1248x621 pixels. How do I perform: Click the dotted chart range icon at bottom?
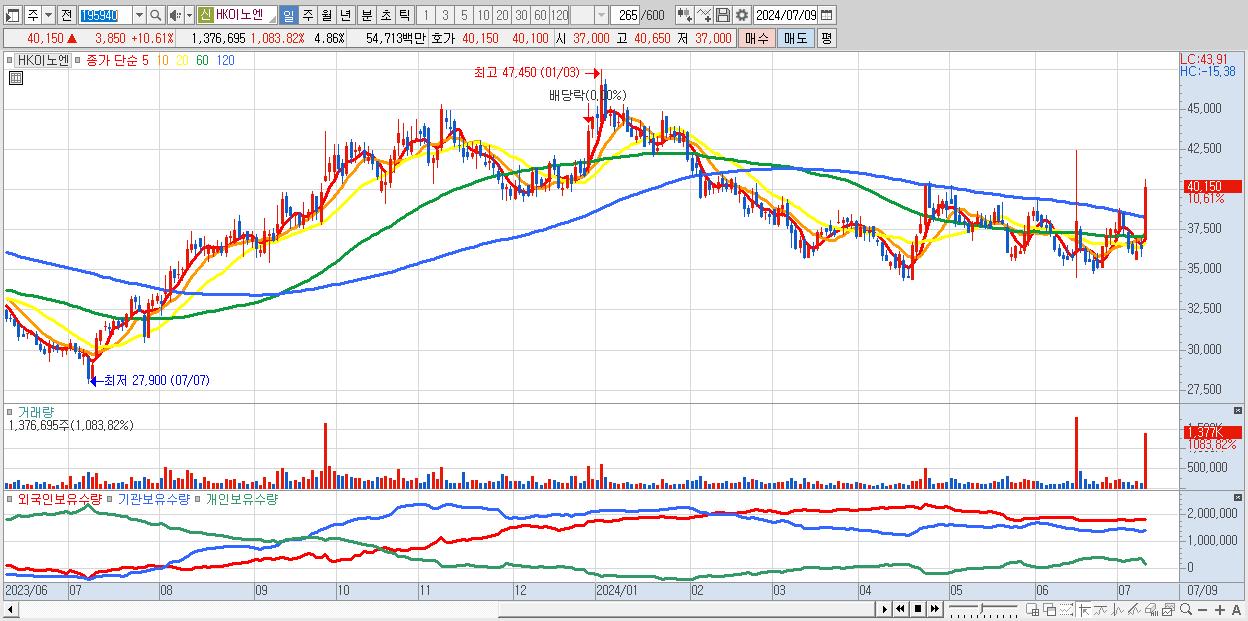coord(1066,610)
